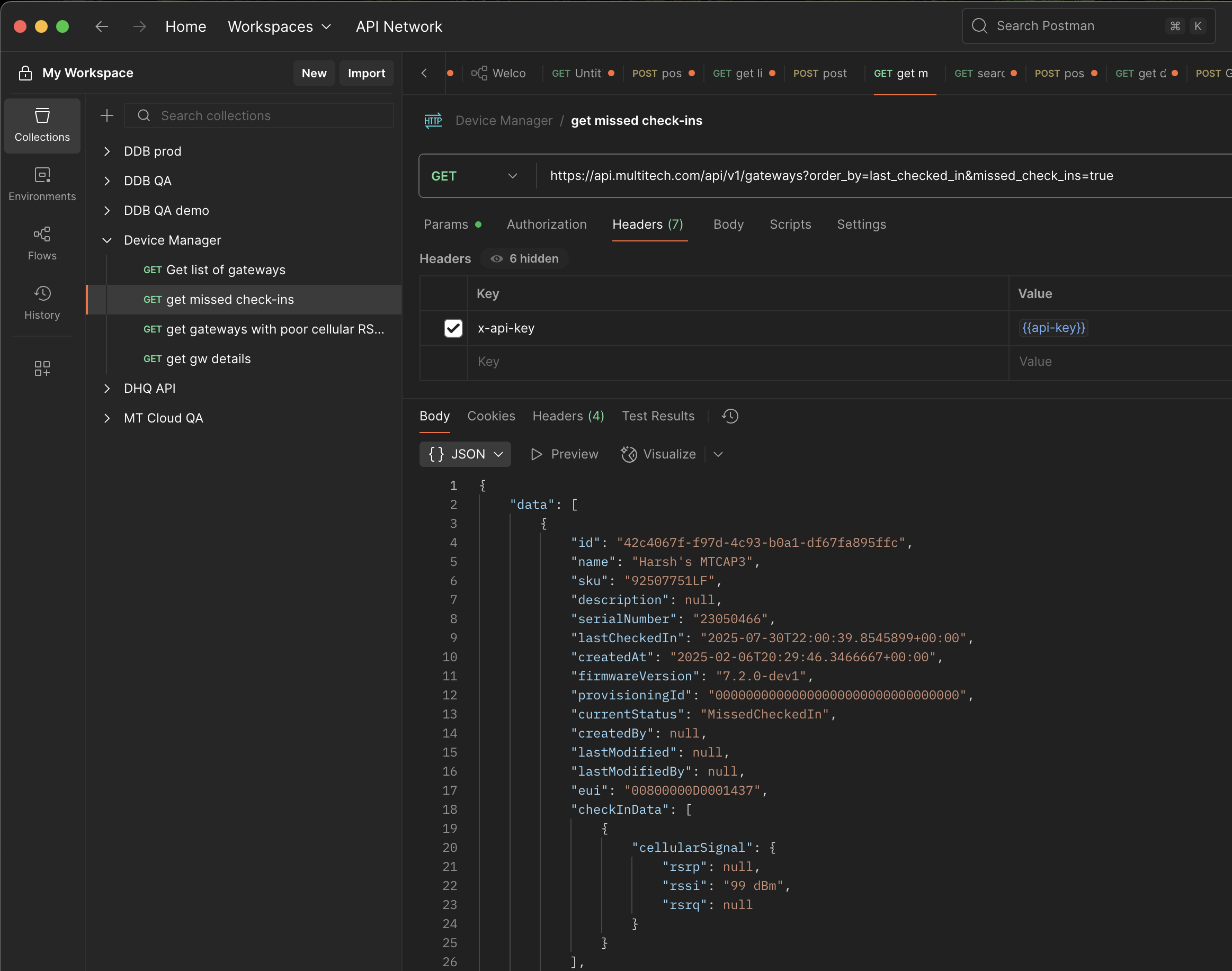Open the JSON format dropdown
Viewport: 1232px width, 971px height.
pyautogui.click(x=465, y=454)
